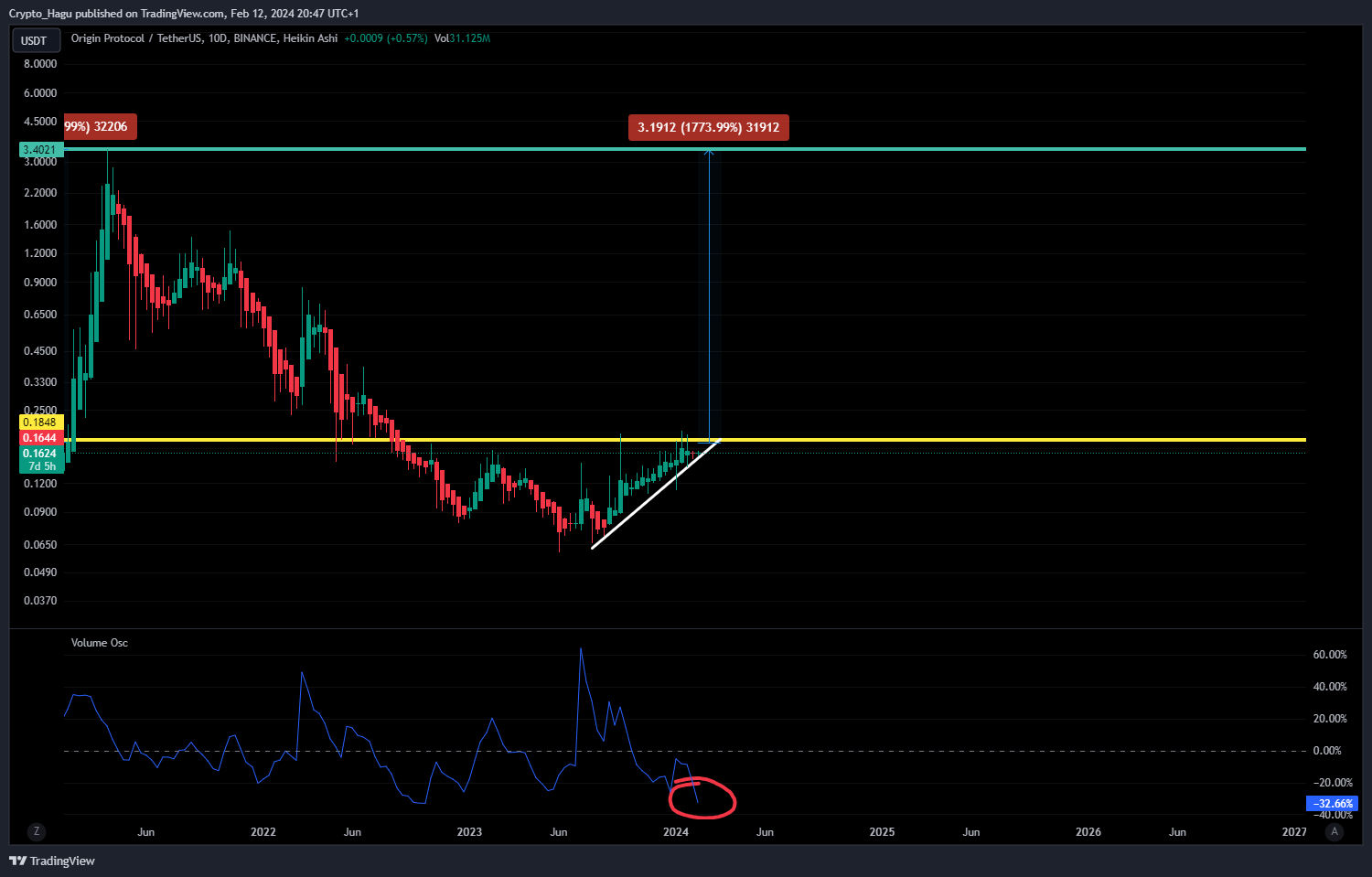Click the 8.0000 price axis label
1372x877 pixels.
pyautogui.click(x=40, y=64)
